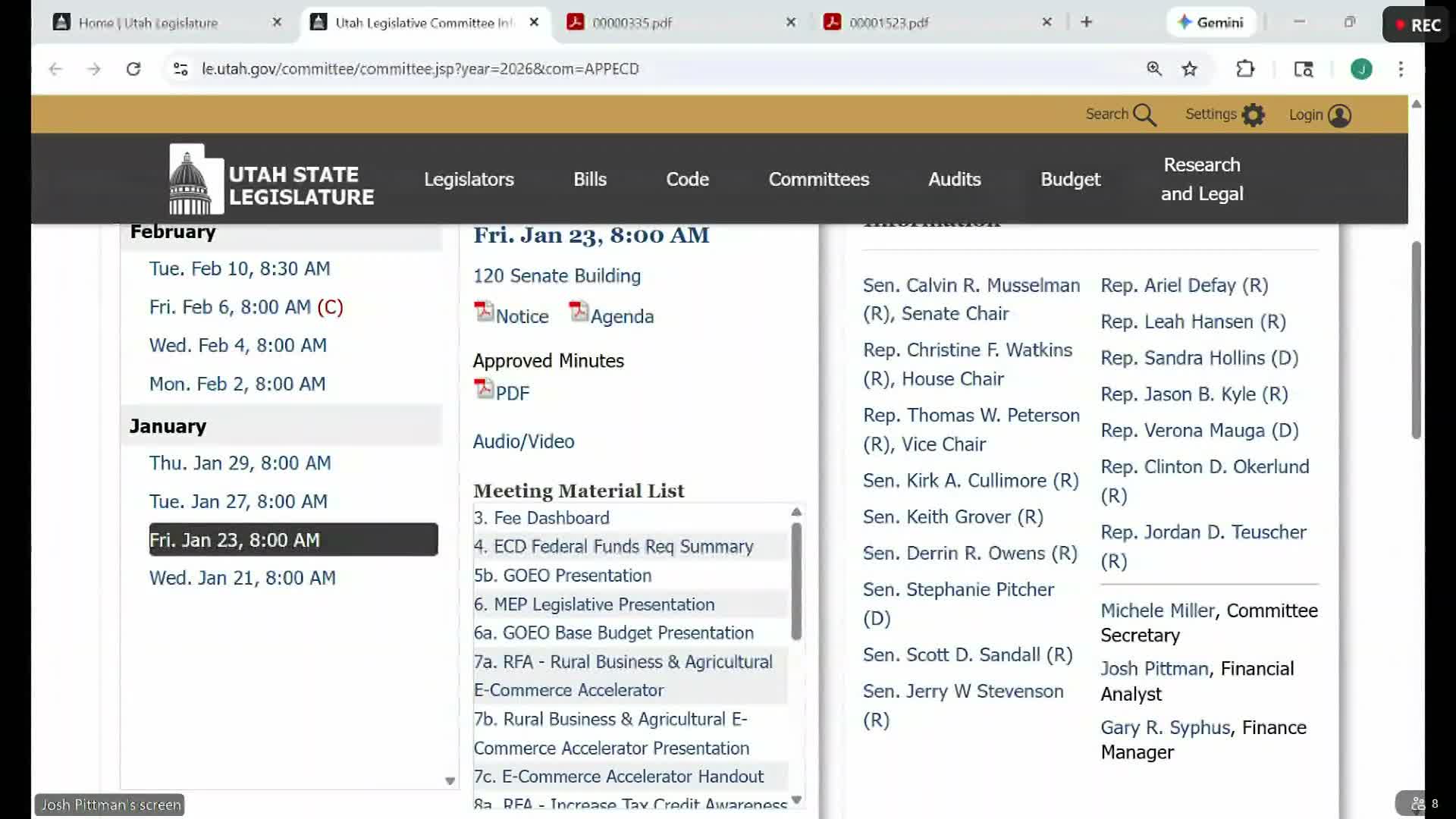Screen dimensions: 1456x819
Task: Bookmark page with star icon
Action: 1189,69
